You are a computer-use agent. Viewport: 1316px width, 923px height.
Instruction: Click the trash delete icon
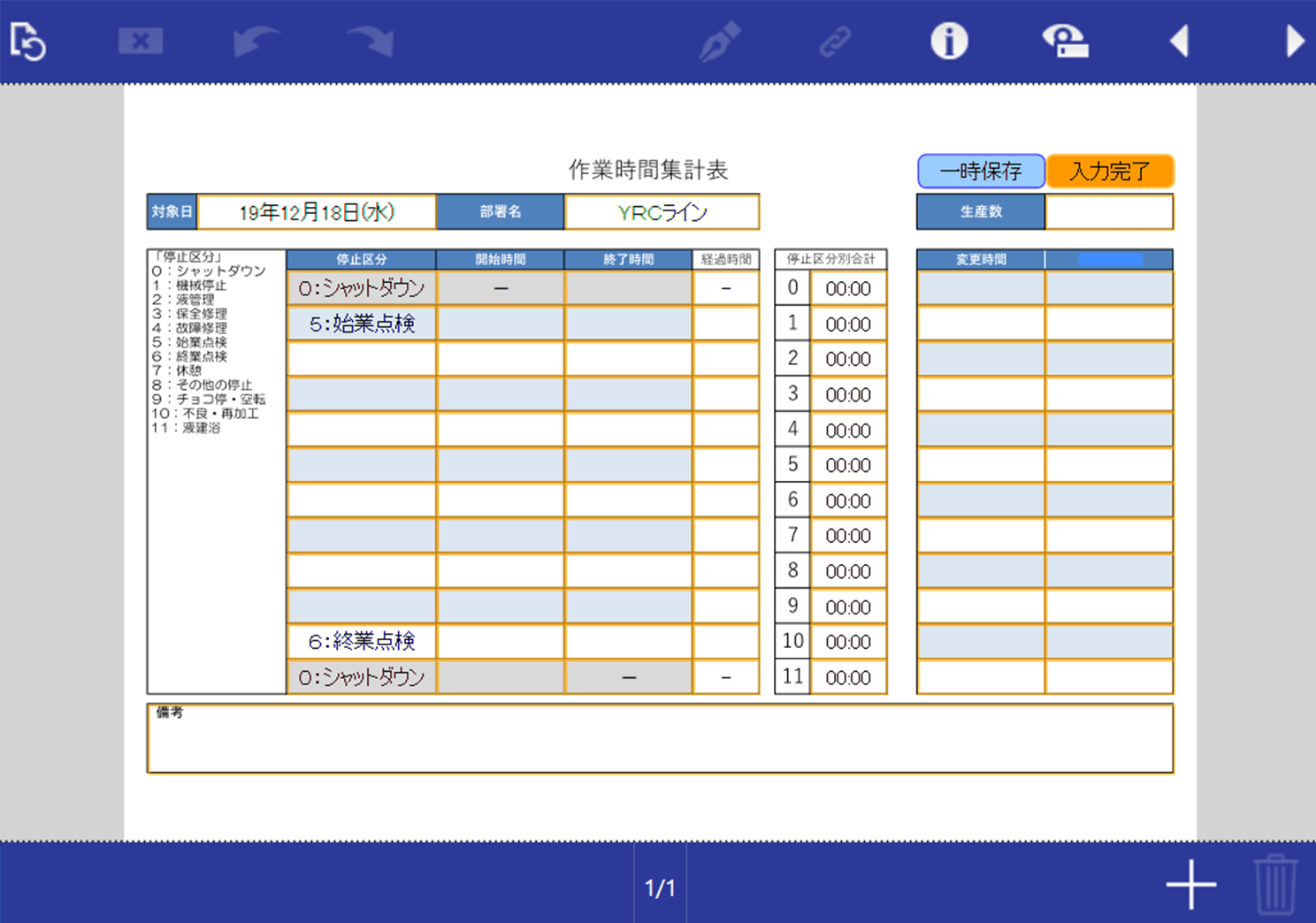pos(1274,883)
